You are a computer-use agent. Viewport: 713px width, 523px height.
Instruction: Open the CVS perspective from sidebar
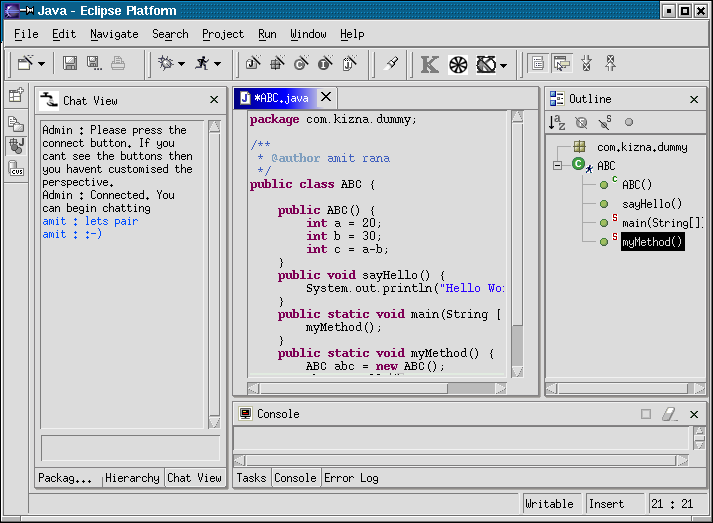click(16, 169)
